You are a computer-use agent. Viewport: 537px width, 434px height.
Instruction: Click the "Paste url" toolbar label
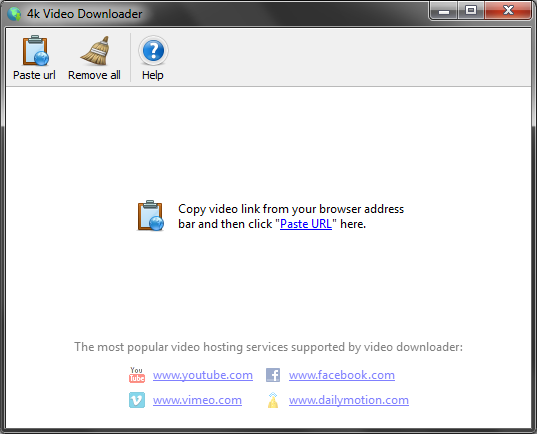[34, 75]
